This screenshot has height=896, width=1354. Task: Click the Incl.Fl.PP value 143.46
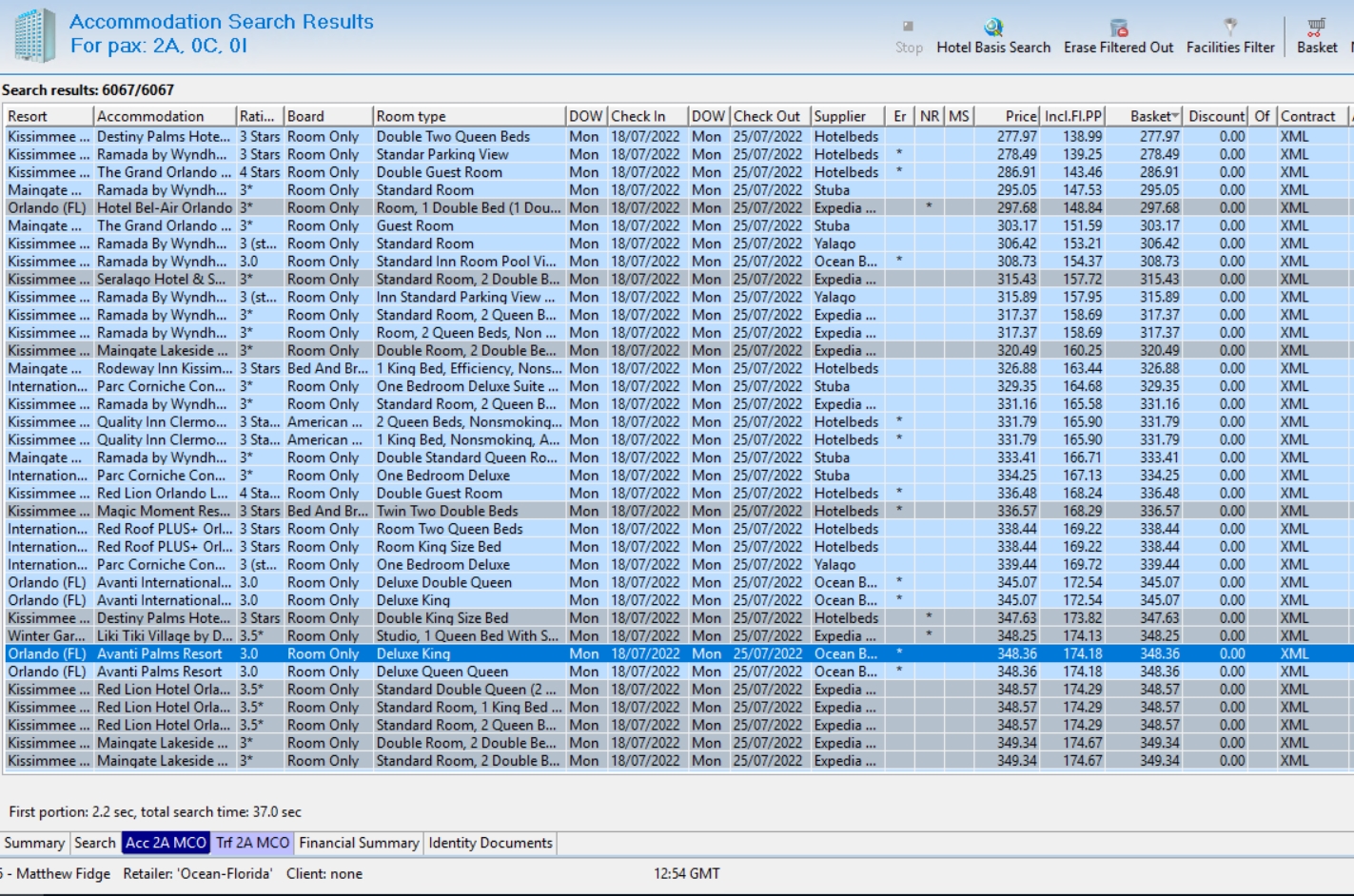click(x=1083, y=172)
